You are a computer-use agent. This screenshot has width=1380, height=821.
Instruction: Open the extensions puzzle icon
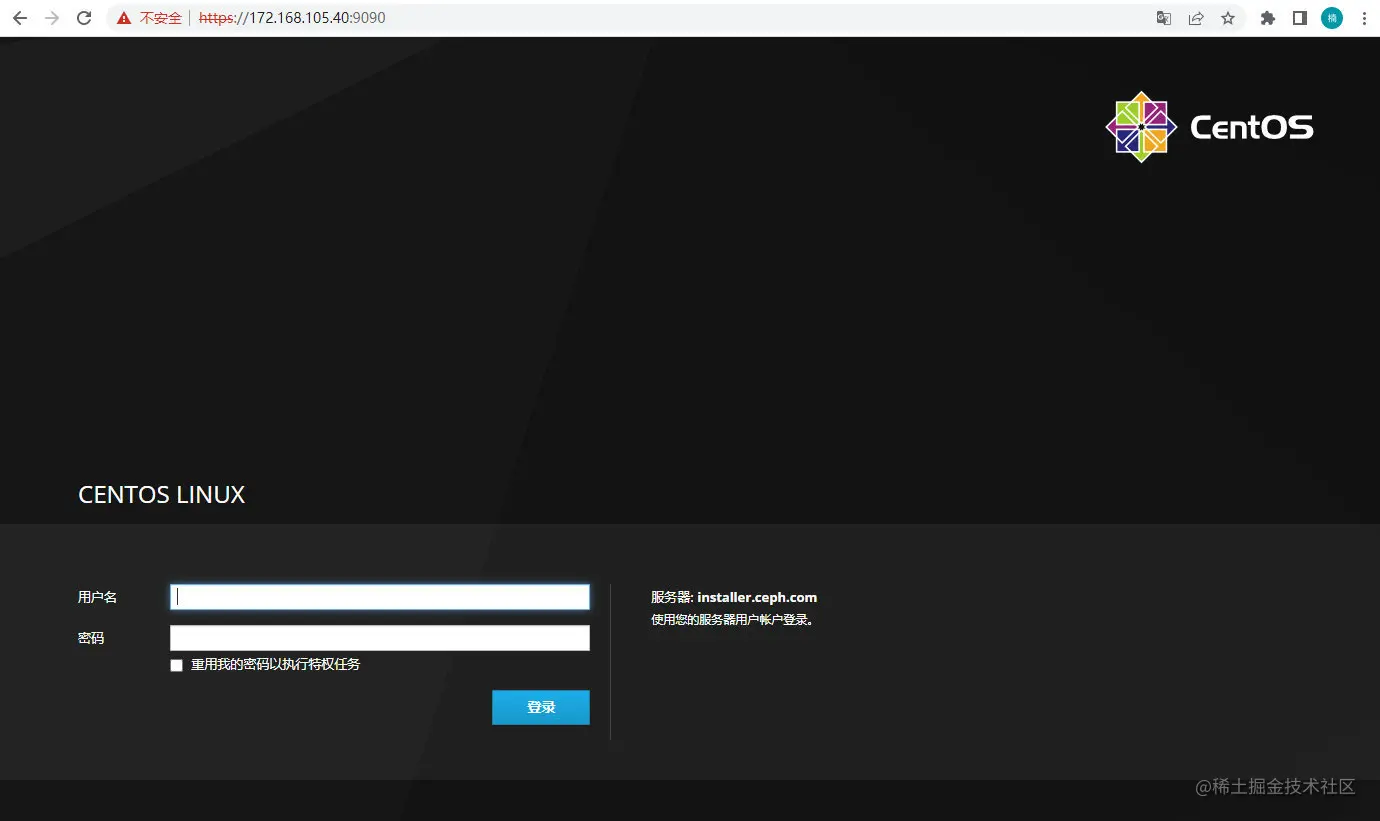(x=1268, y=18)
